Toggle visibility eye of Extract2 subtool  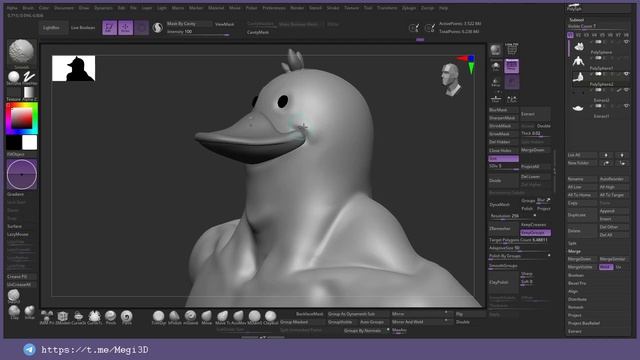point(626,90)
